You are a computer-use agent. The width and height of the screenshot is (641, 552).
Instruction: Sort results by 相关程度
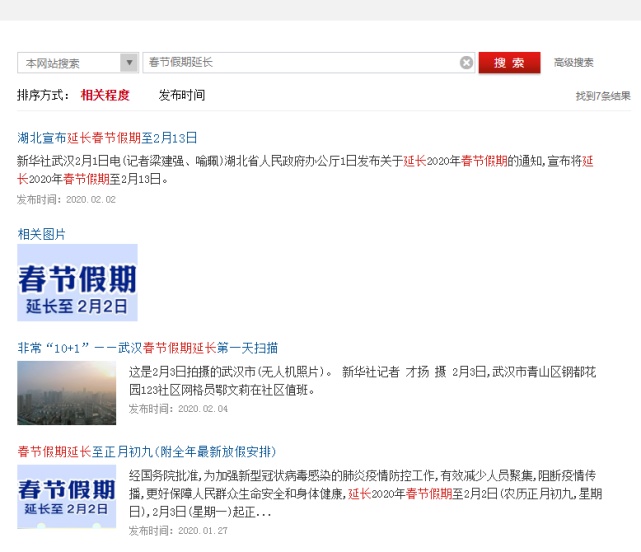tap(105, 96)
